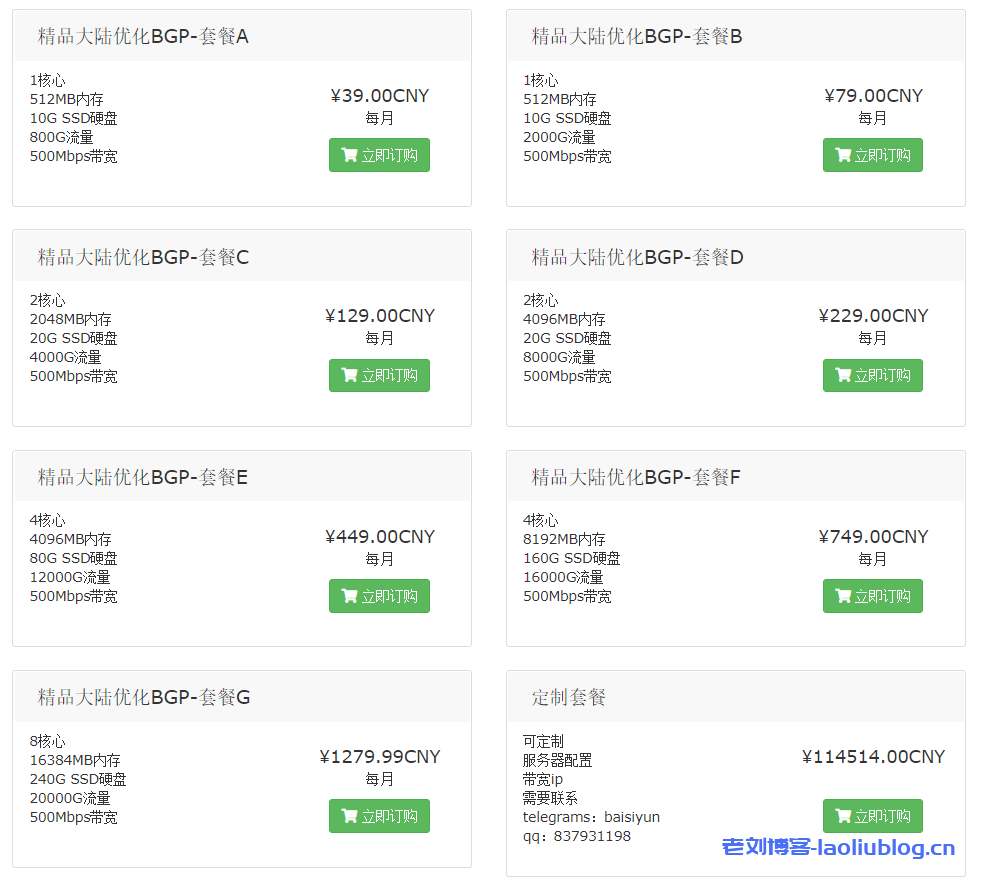Click 立即订购 for the 定制套餐 plan

pos(872,816)
